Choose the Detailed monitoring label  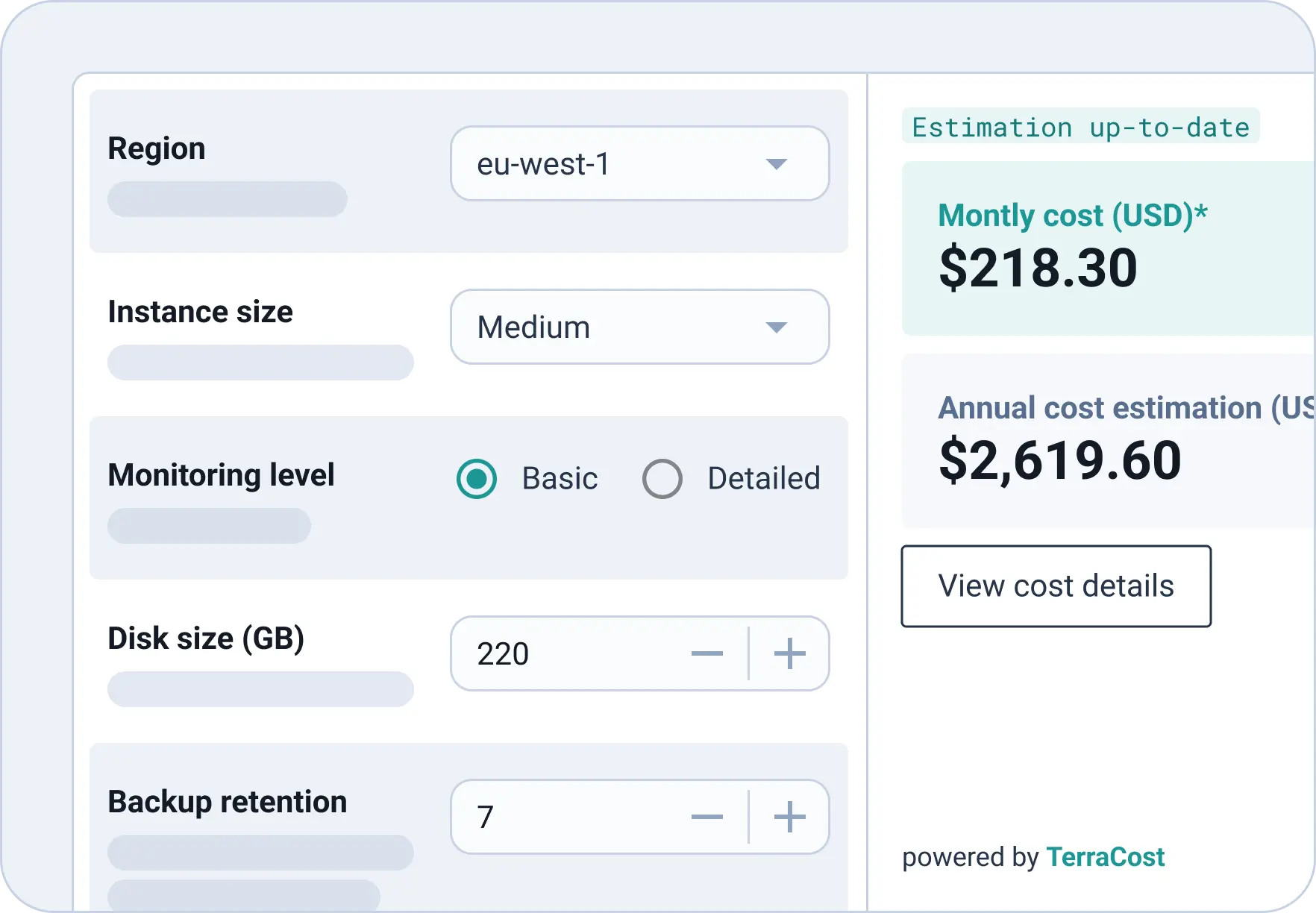(x=763, y=479)
